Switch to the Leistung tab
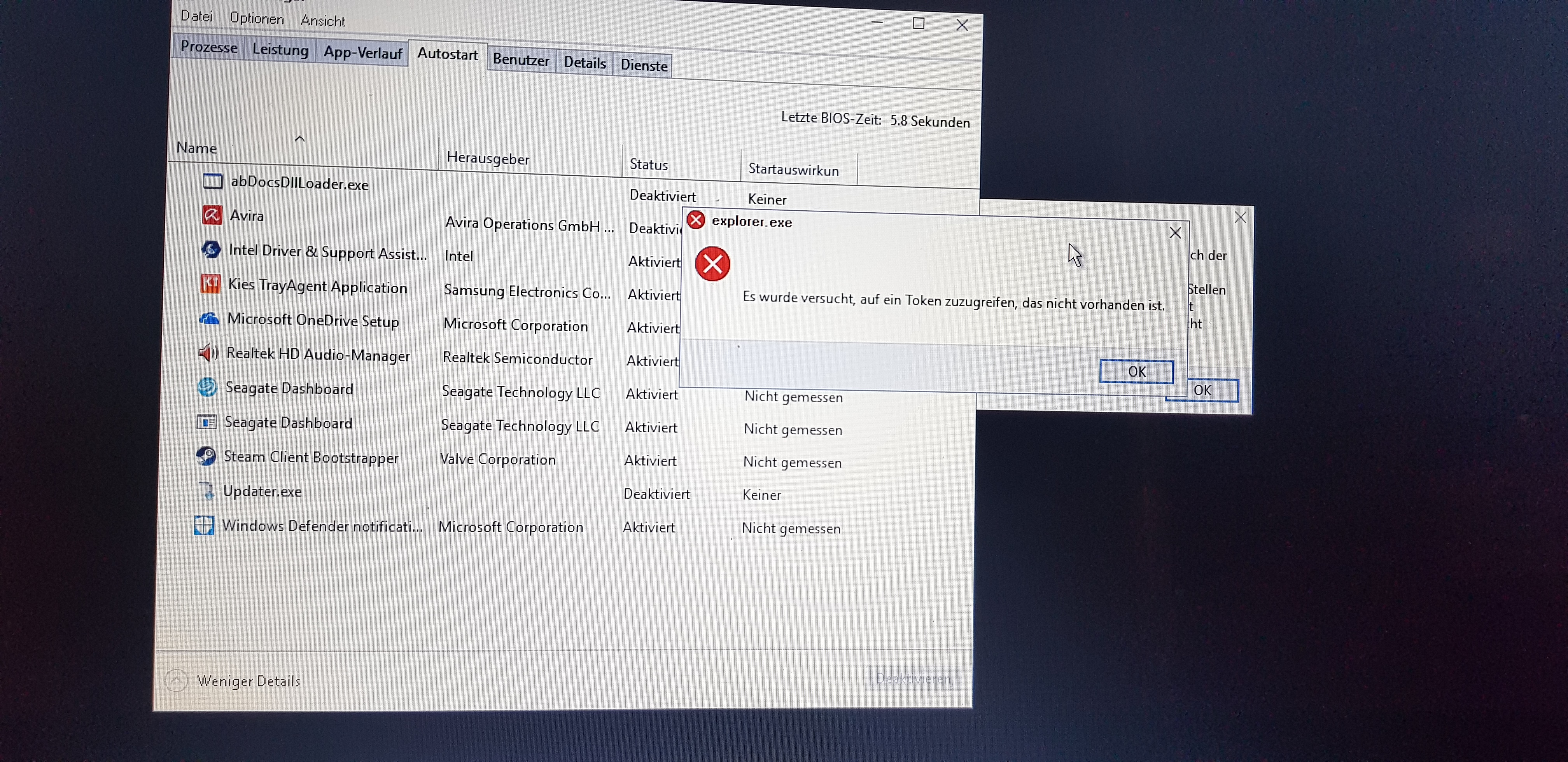Image resolution: width=1568 pixels, height=762 pixels. point(280,49)
